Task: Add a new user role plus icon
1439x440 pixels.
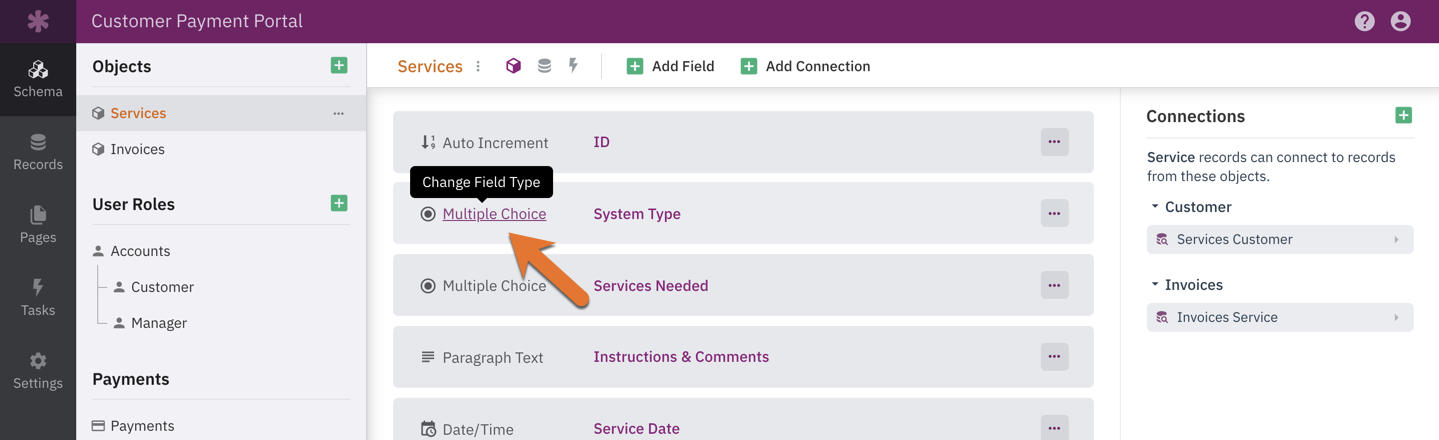Action: 339,203
